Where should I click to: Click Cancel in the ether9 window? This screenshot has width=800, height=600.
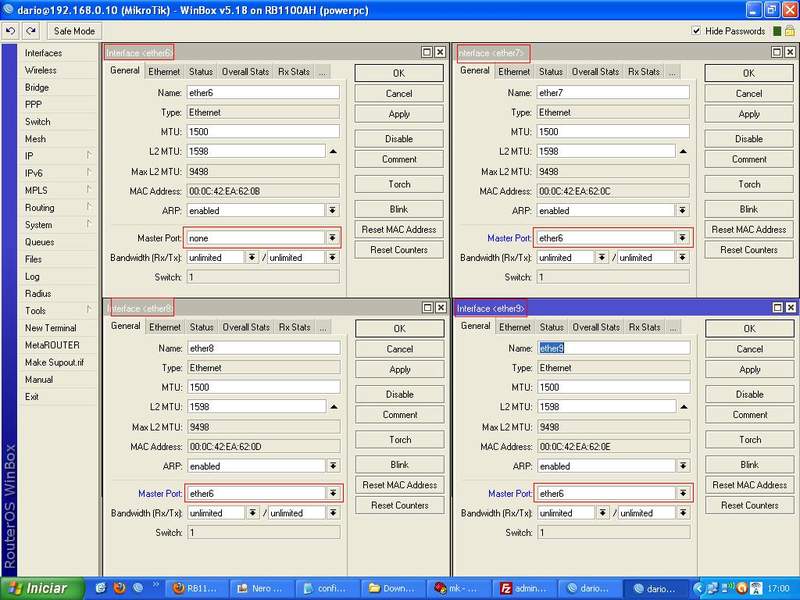pos(749,349)
